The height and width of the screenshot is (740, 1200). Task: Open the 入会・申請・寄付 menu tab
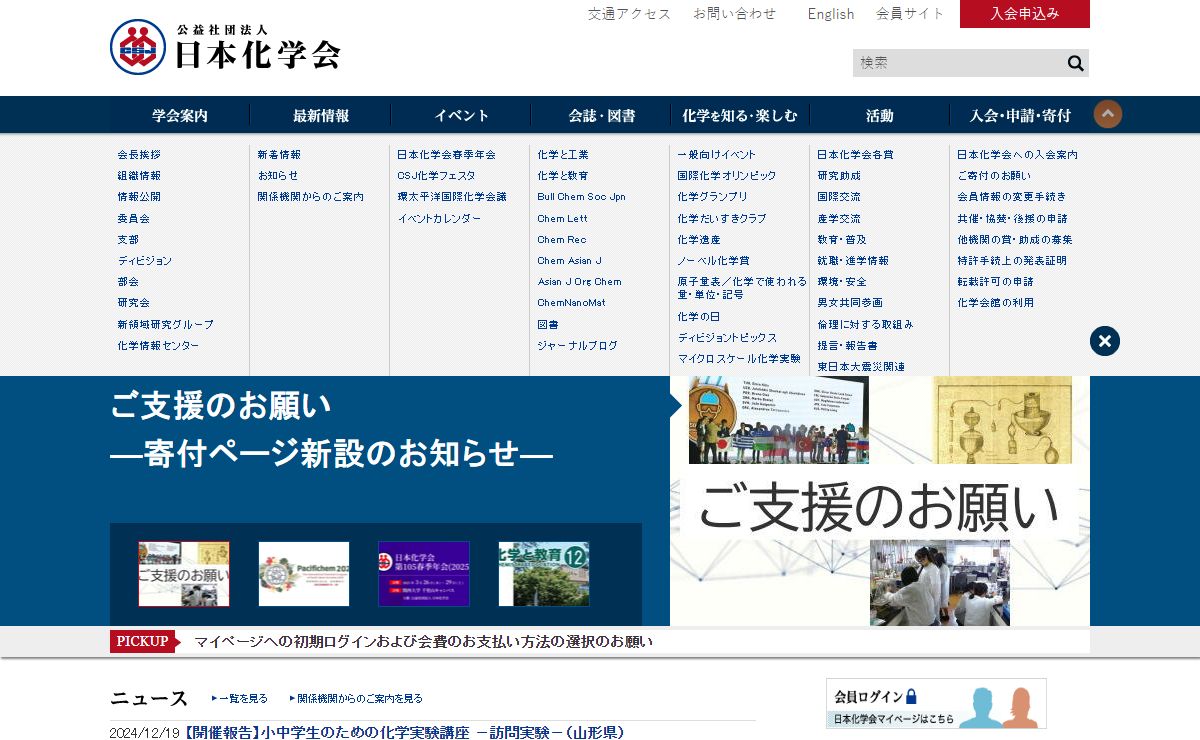(1020, 115)
